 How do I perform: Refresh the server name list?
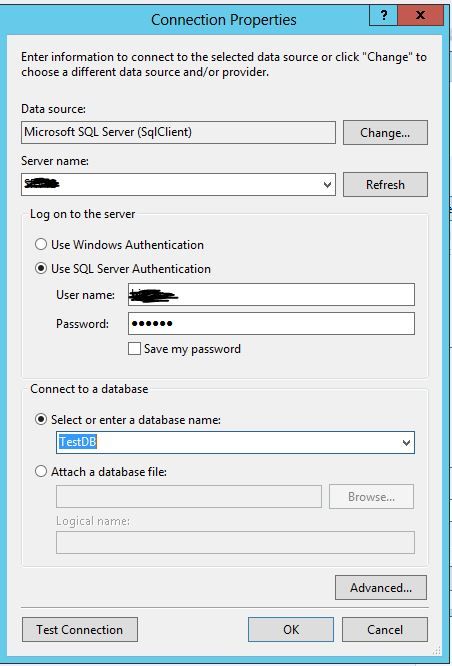tap(385, 184)
